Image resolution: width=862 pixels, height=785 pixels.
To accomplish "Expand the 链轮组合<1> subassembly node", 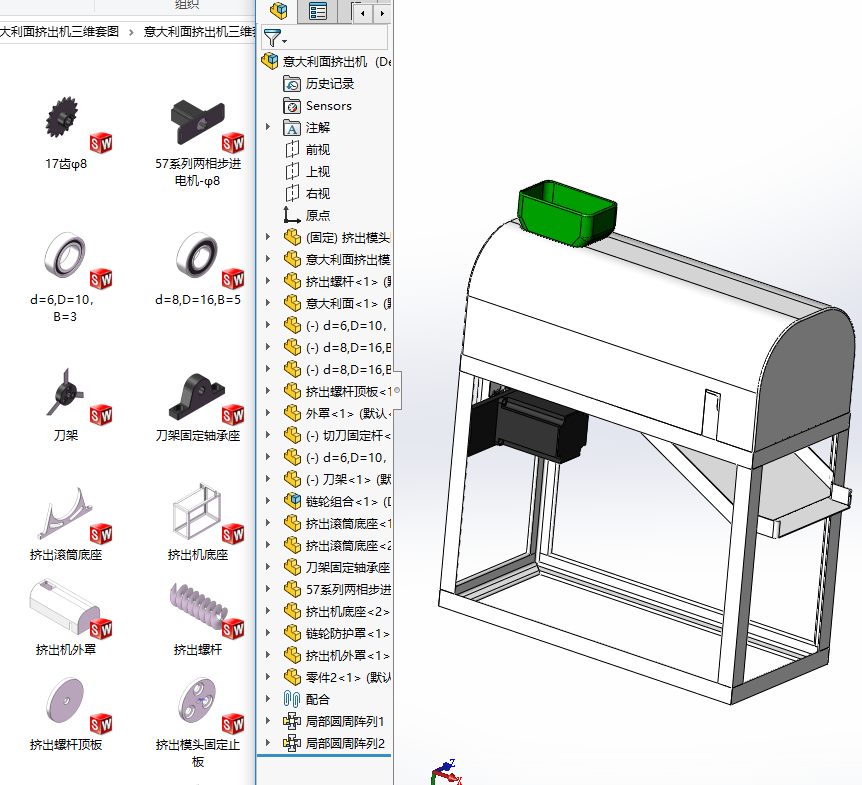I will click(x=268, y=501).
